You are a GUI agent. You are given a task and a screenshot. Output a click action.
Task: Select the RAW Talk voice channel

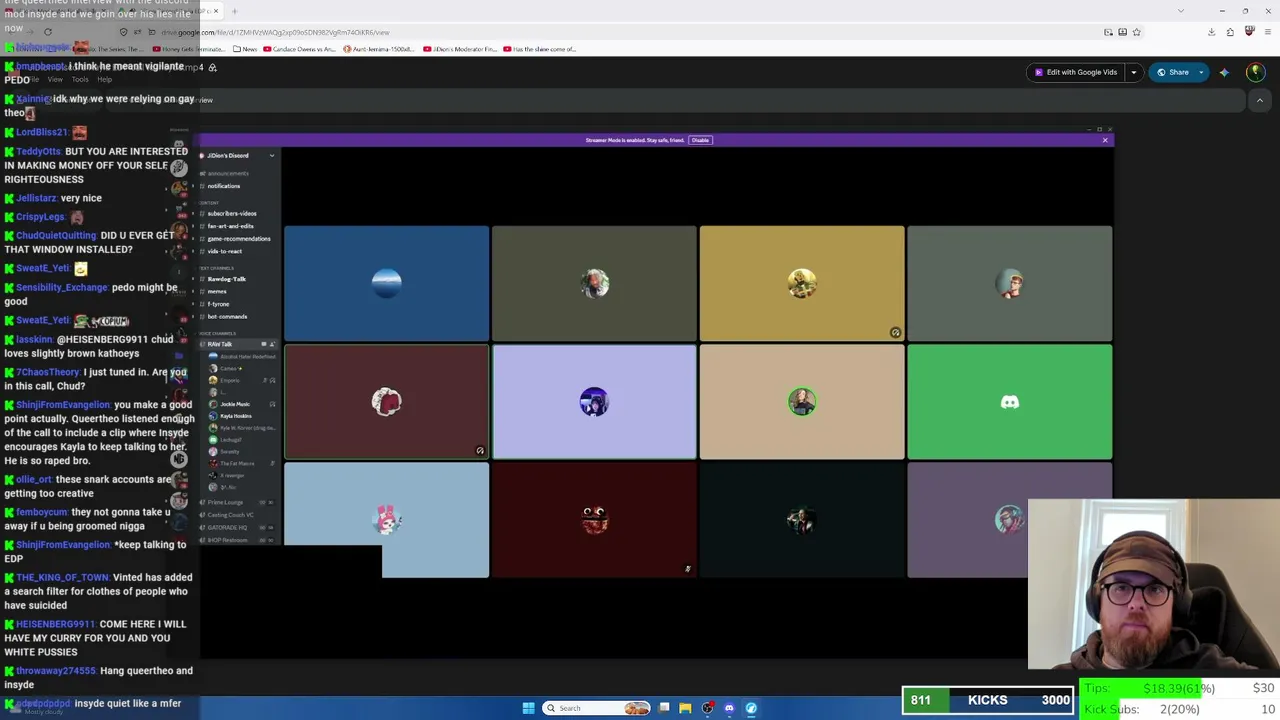click(x=220, y=344)
